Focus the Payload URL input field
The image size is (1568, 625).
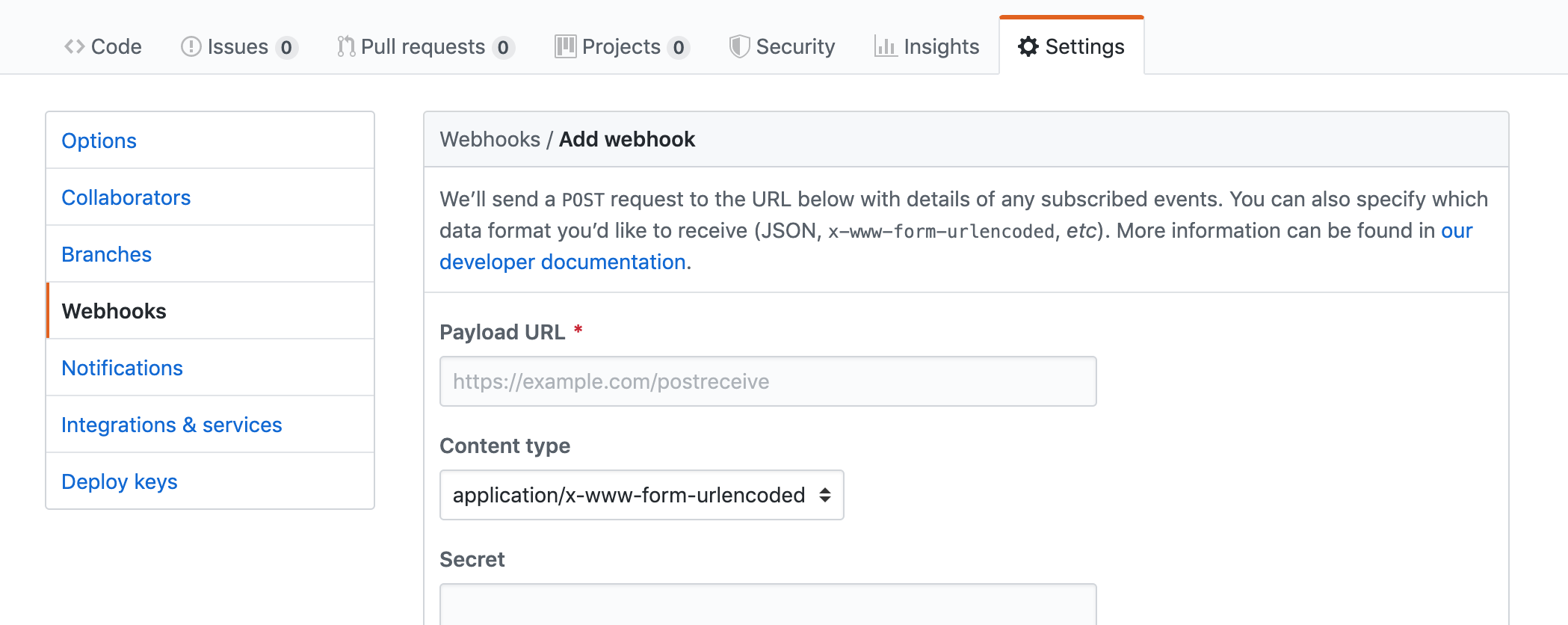768,381
